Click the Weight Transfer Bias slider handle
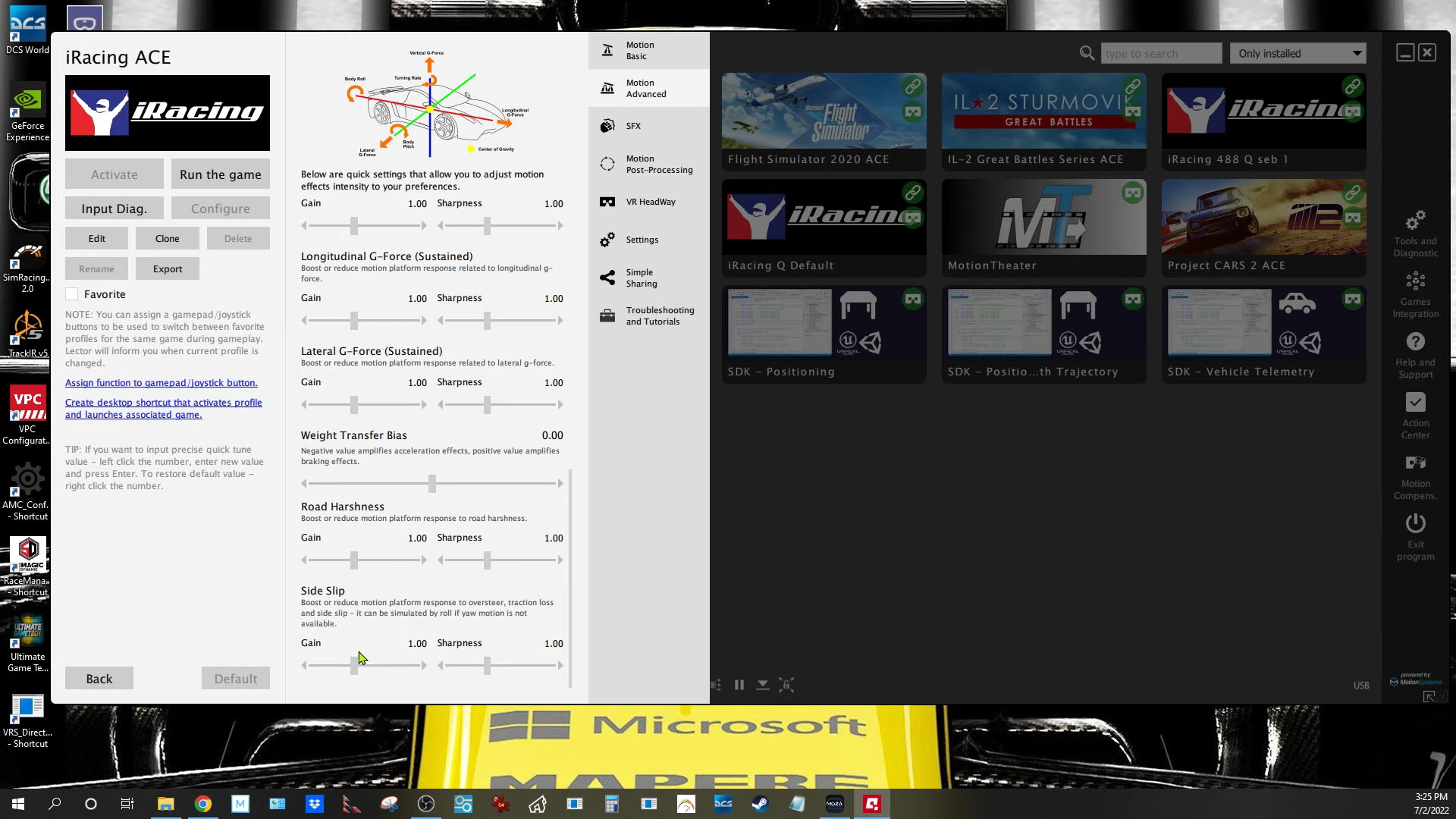This screenshot has width=1456, height=819. click(432, 483)
